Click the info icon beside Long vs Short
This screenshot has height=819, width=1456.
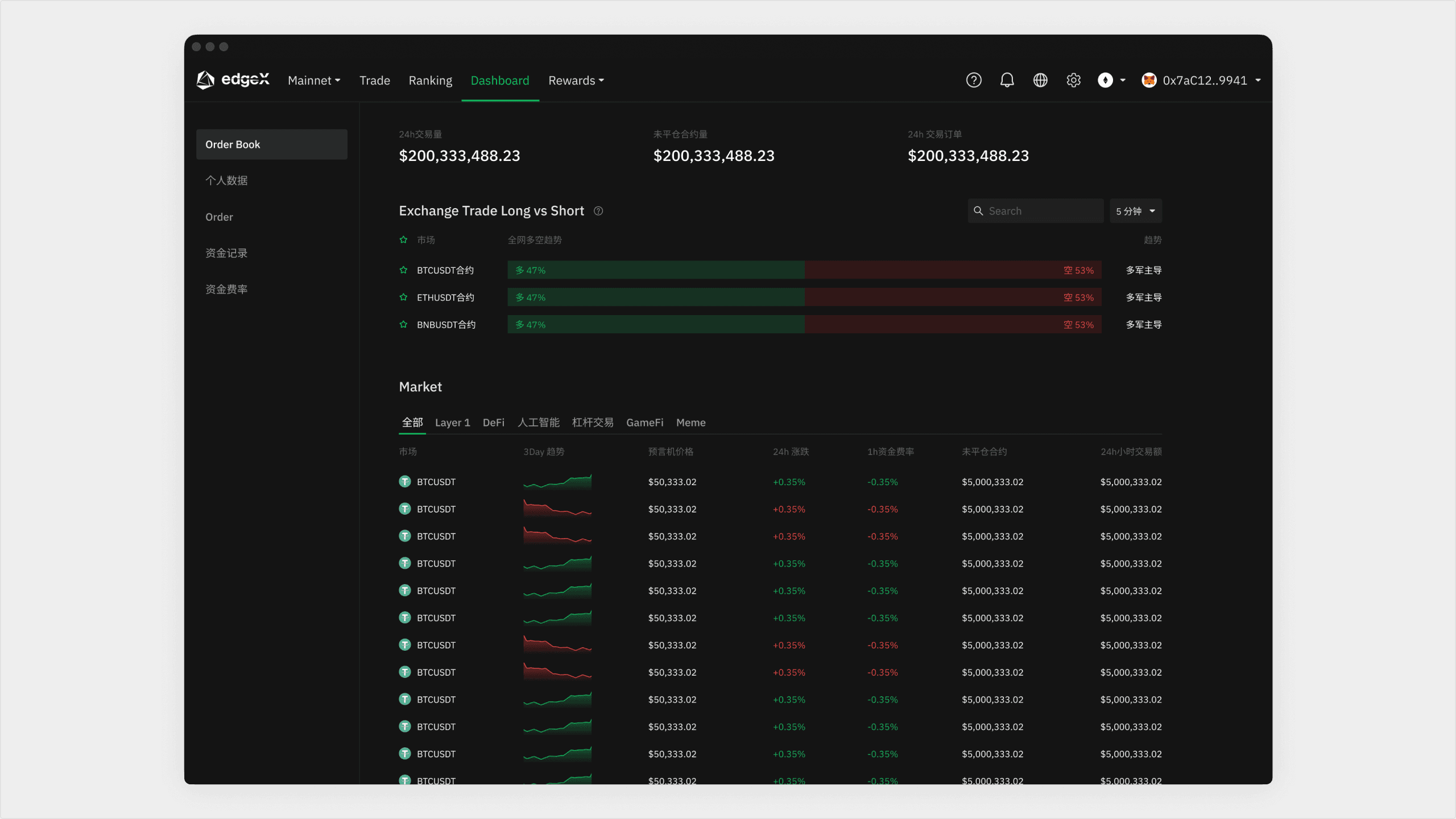598,211
